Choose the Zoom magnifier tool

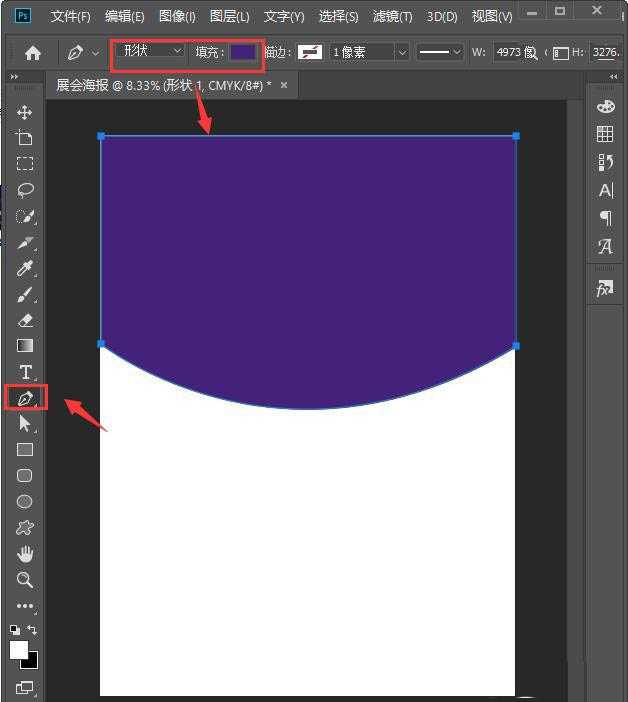tap(25, 580)
